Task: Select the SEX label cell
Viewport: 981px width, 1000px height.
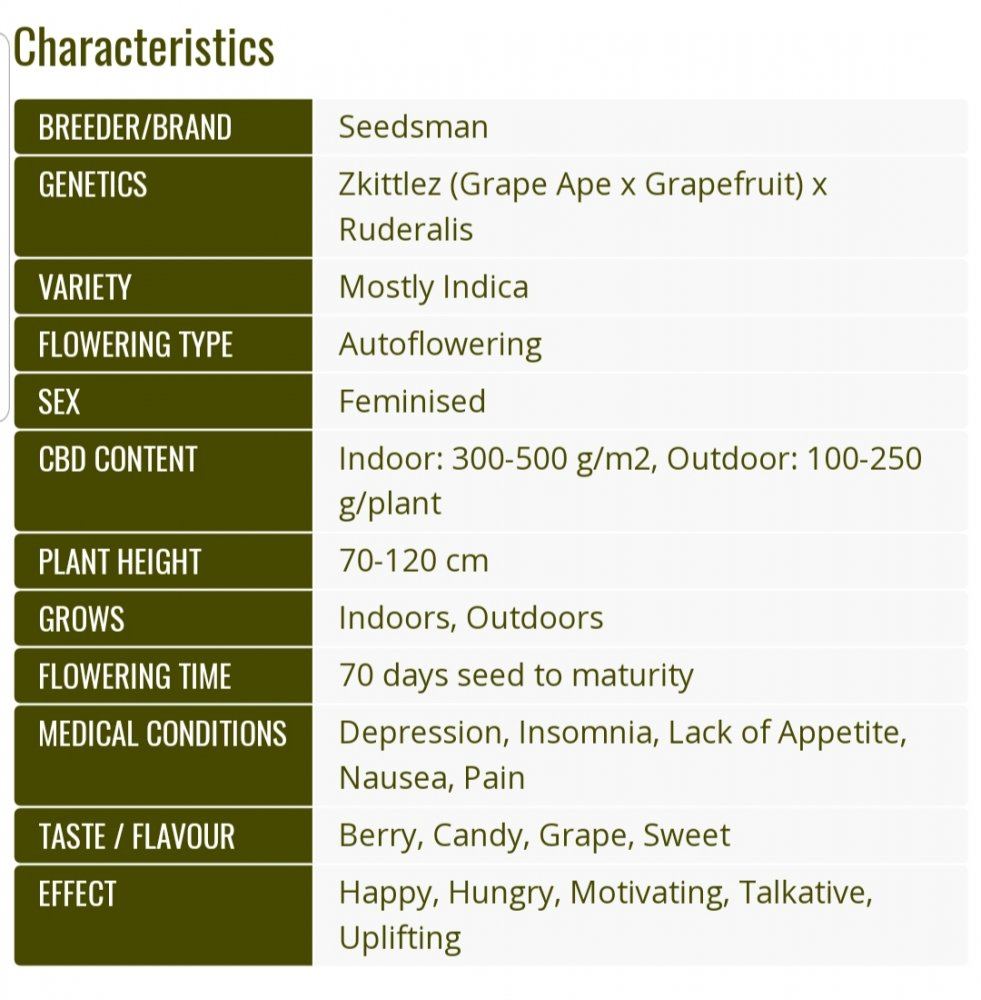Action: [163, 402]
